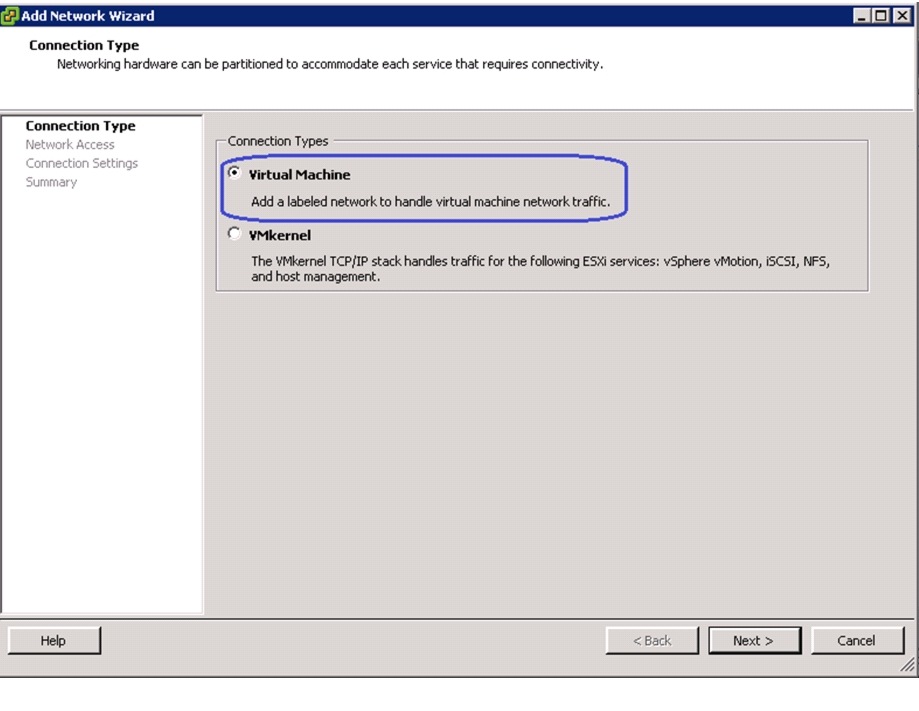Click the 'Connection Type' header title
The height and width of the screenshot is (711, 919).
pos(84,45)
